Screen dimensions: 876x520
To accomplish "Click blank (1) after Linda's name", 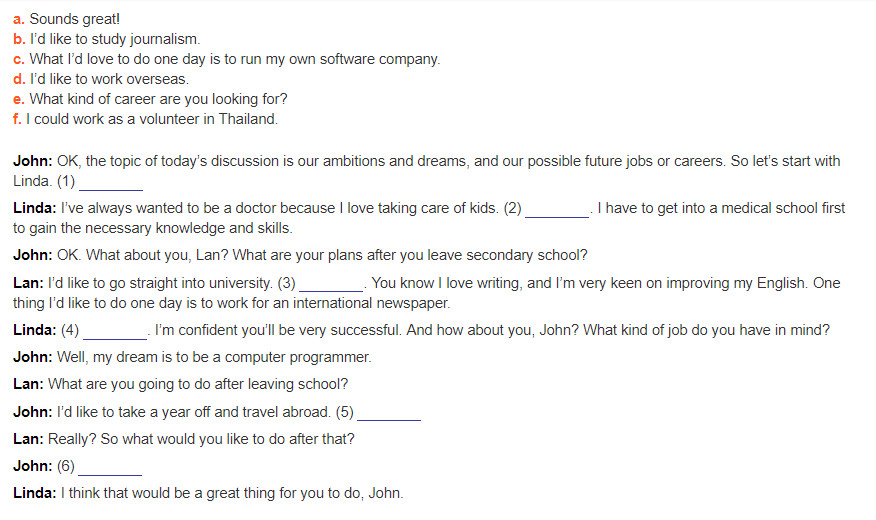I will [111, 183].
